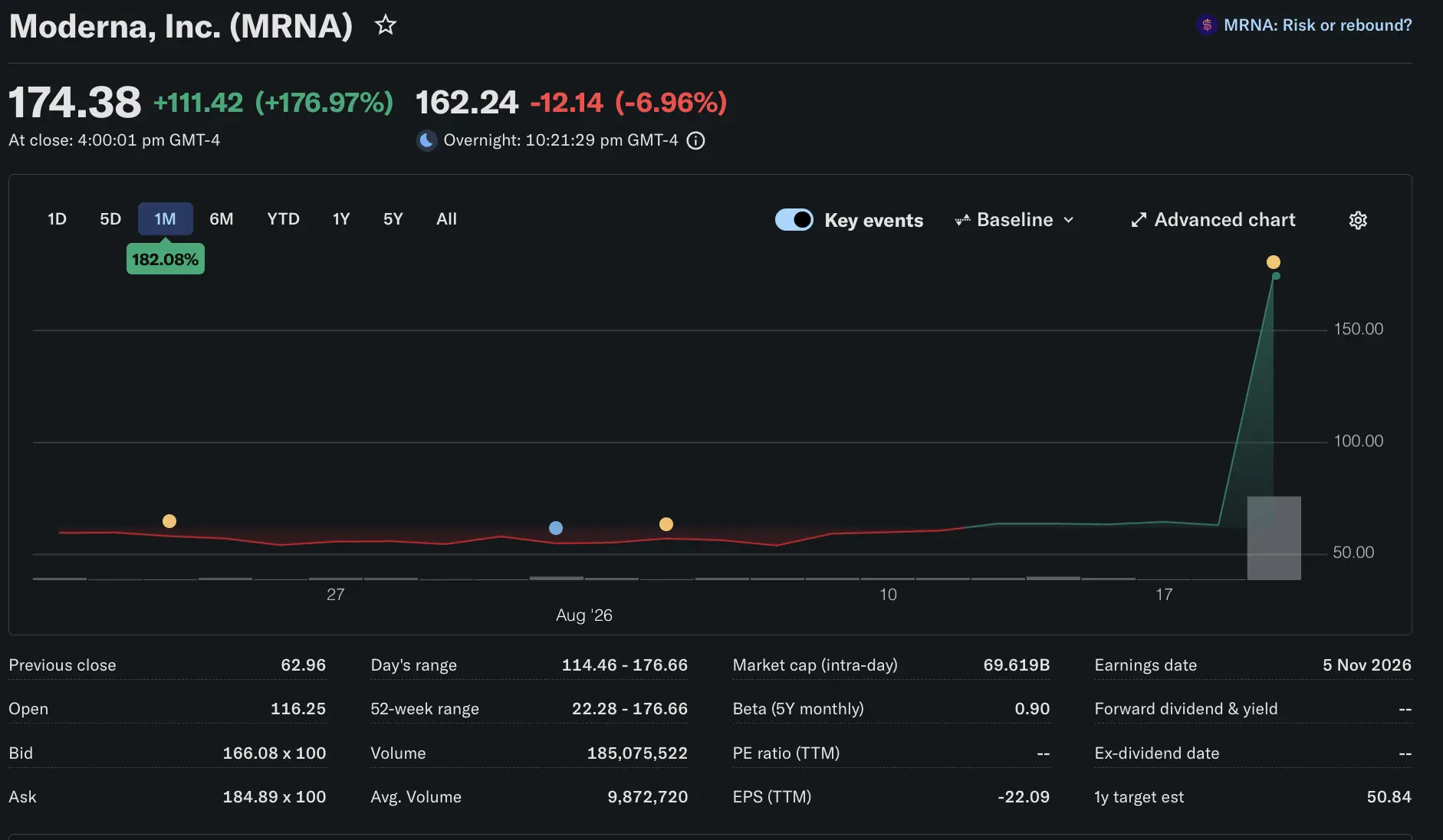Click the yellow key event marker at chart peak

pos(1273,262)
